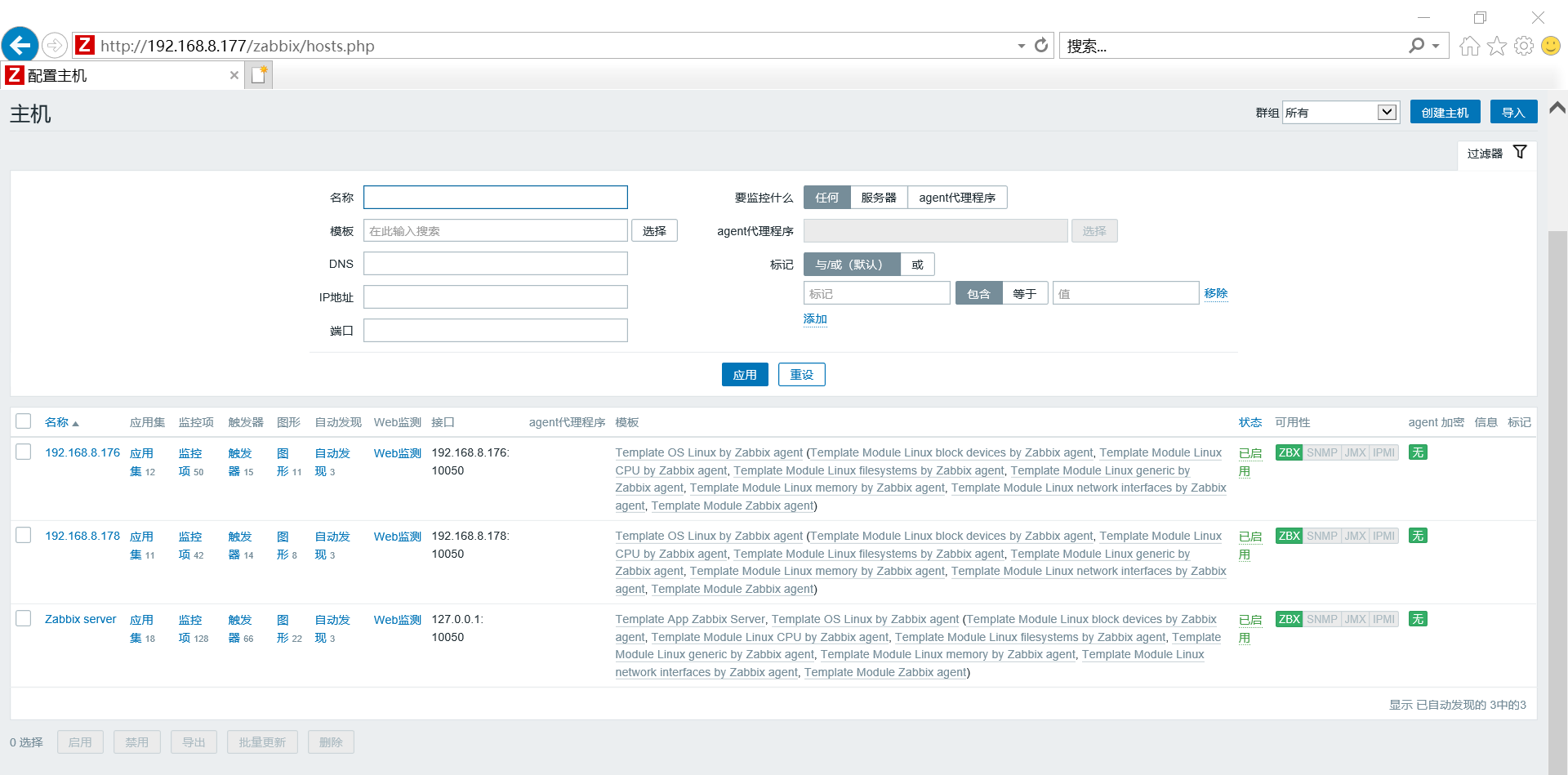1568x775 pixels.
Task: Open the 过滤器 tab
Action: click(1496, 154)
